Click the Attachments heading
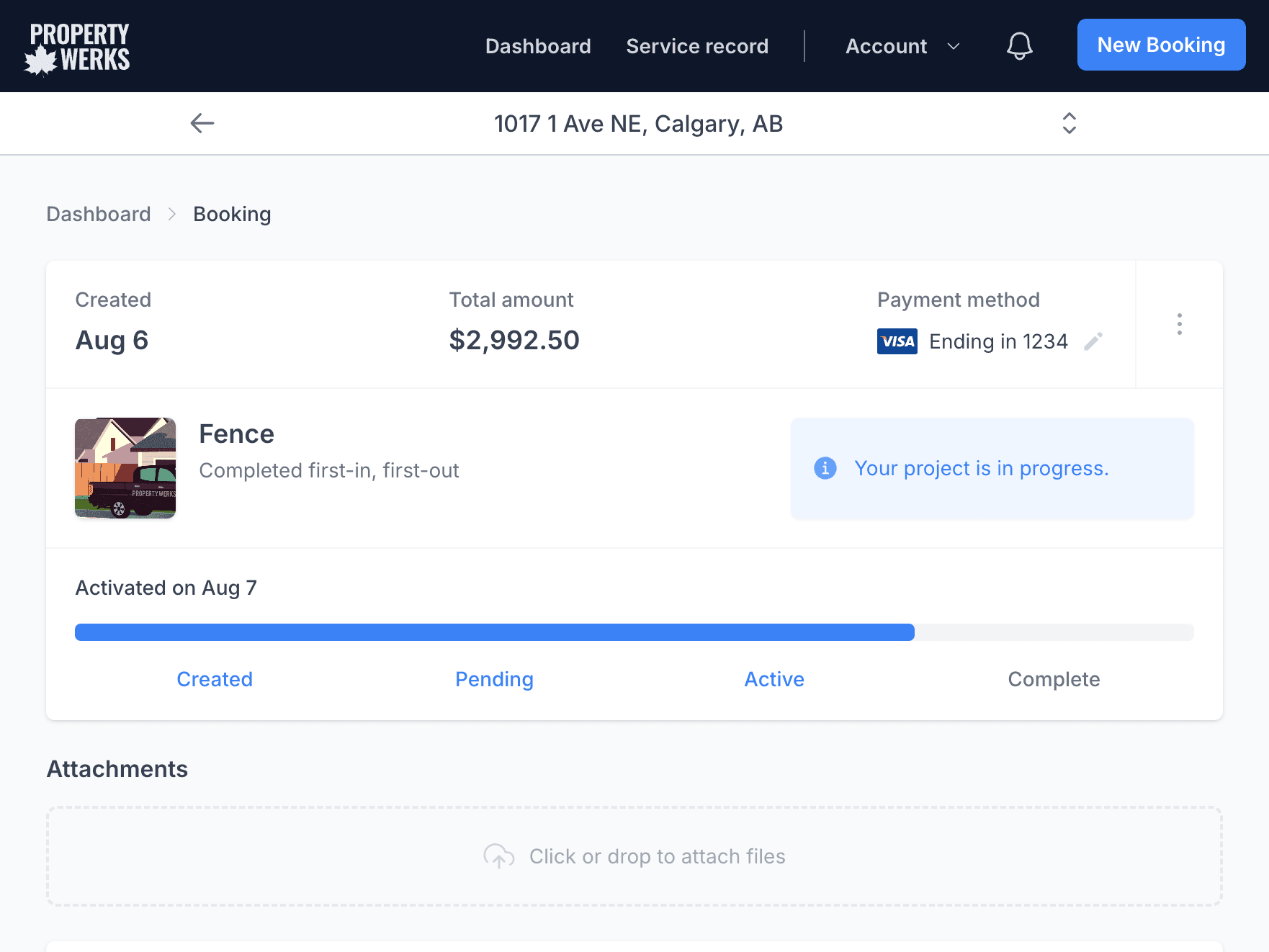Image resolution: width=1269 pixels, height=952 pixels. click(x=117, y=769)
